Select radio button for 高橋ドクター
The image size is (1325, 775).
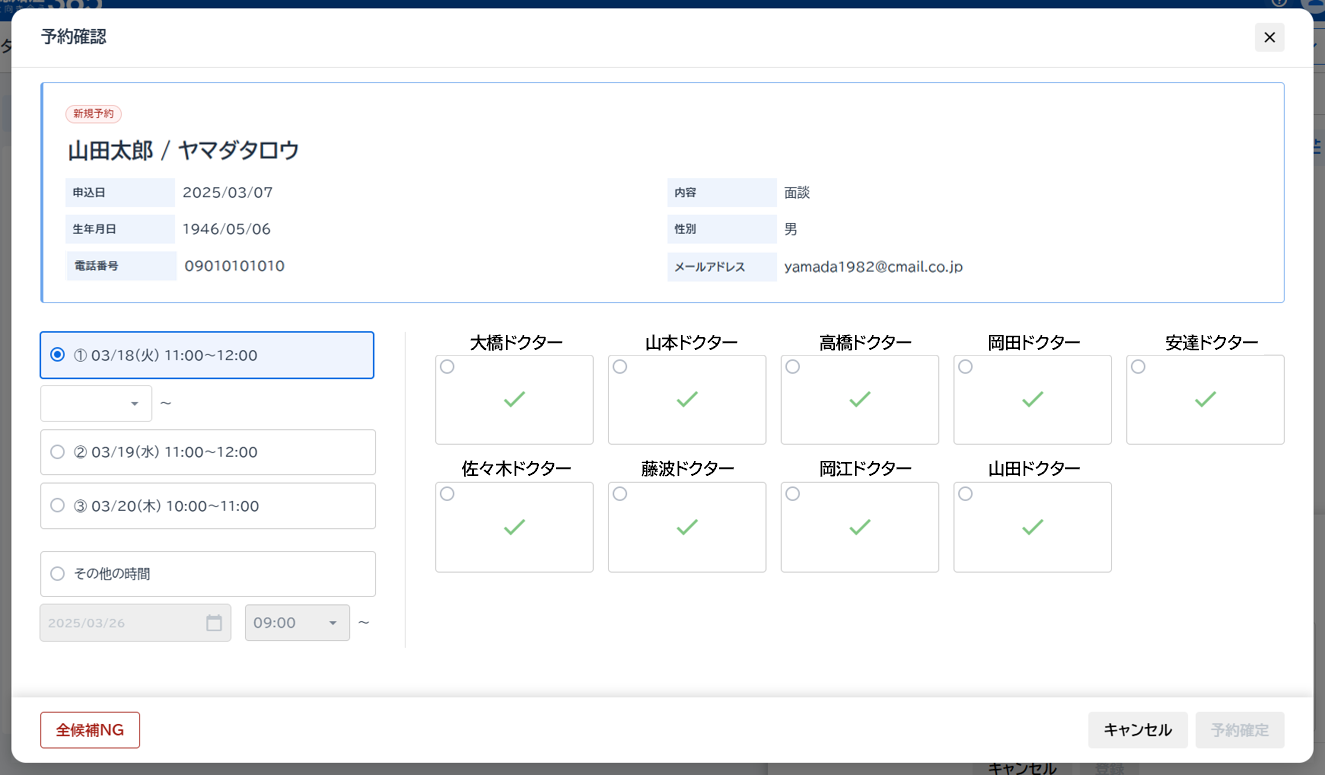coord(793,367)
